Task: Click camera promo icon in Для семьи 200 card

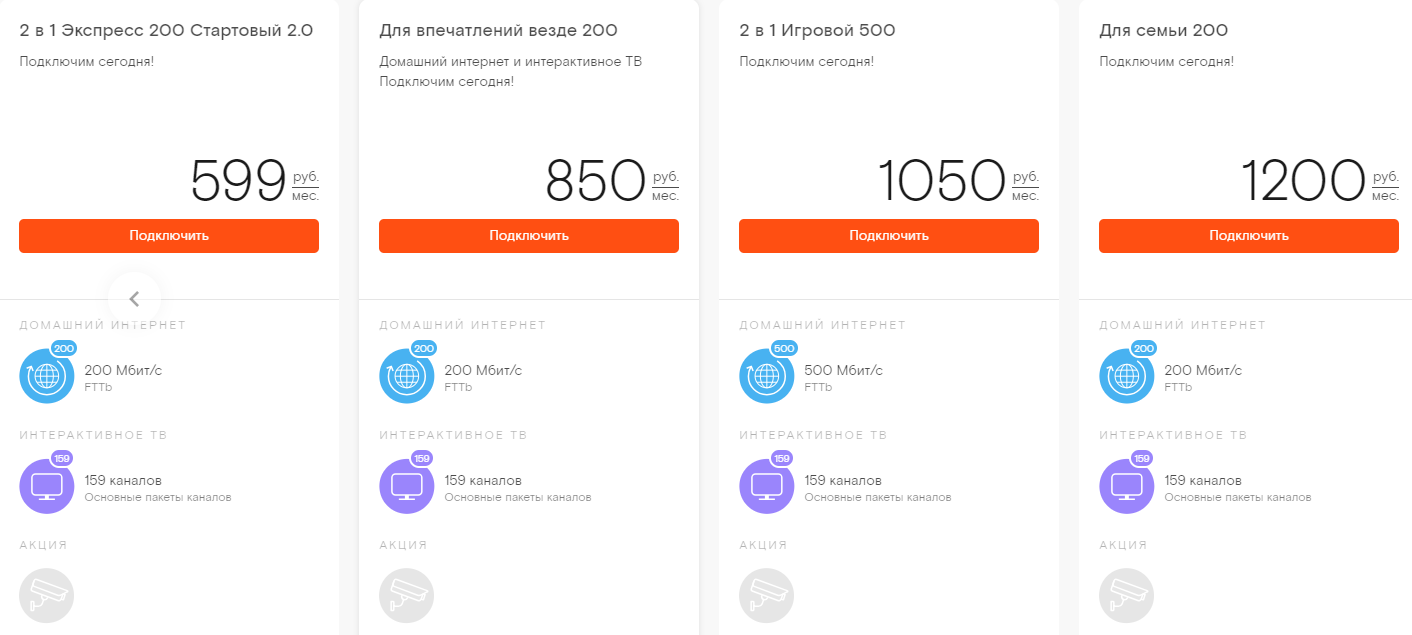Action: 1126,595
